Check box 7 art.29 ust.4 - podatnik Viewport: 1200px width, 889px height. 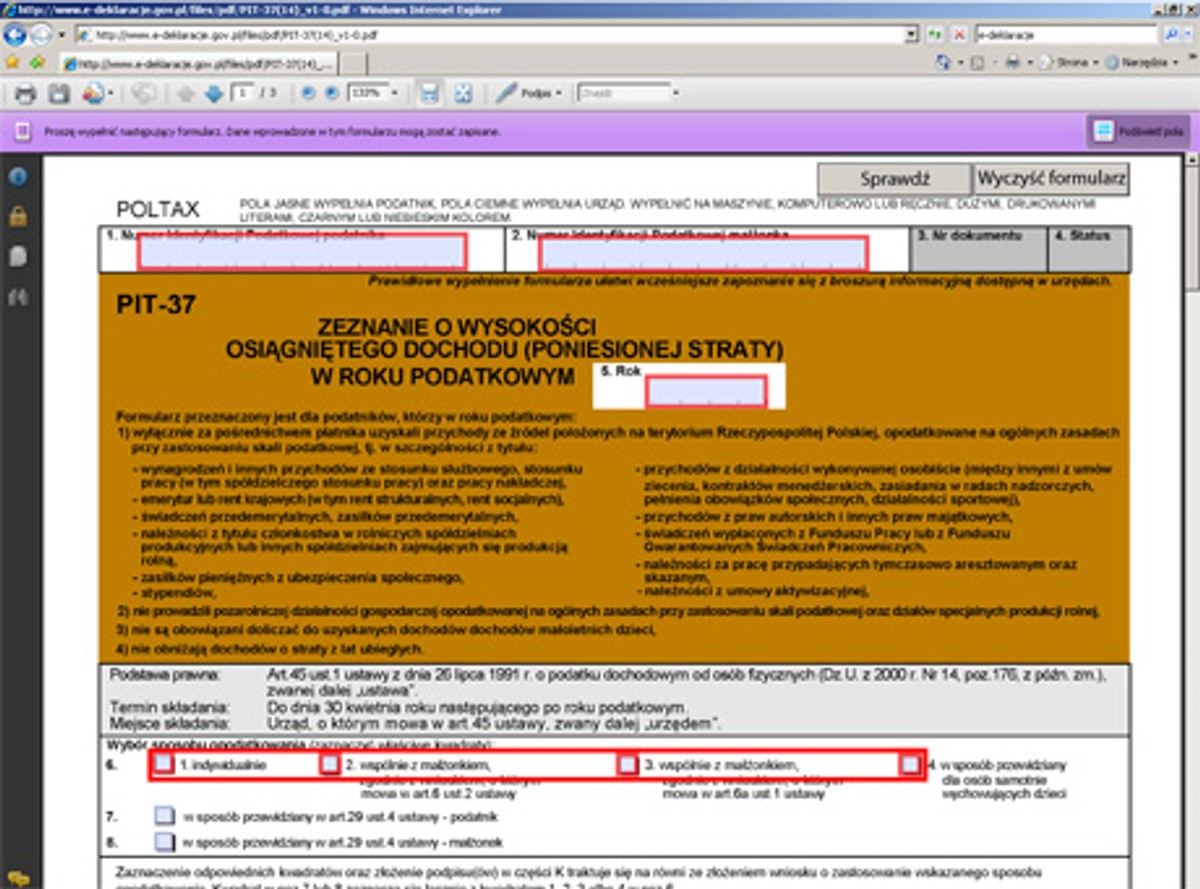pos(164,816)
